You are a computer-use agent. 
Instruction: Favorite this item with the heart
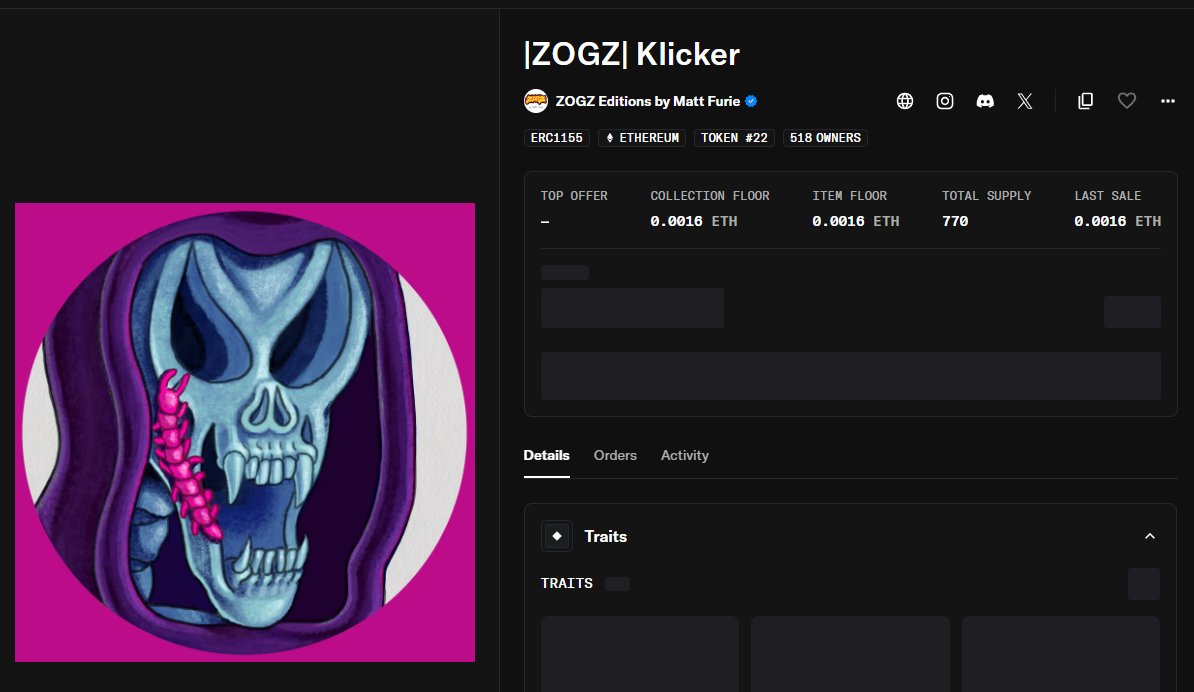pyautogui.click(x=1127, y=100)
